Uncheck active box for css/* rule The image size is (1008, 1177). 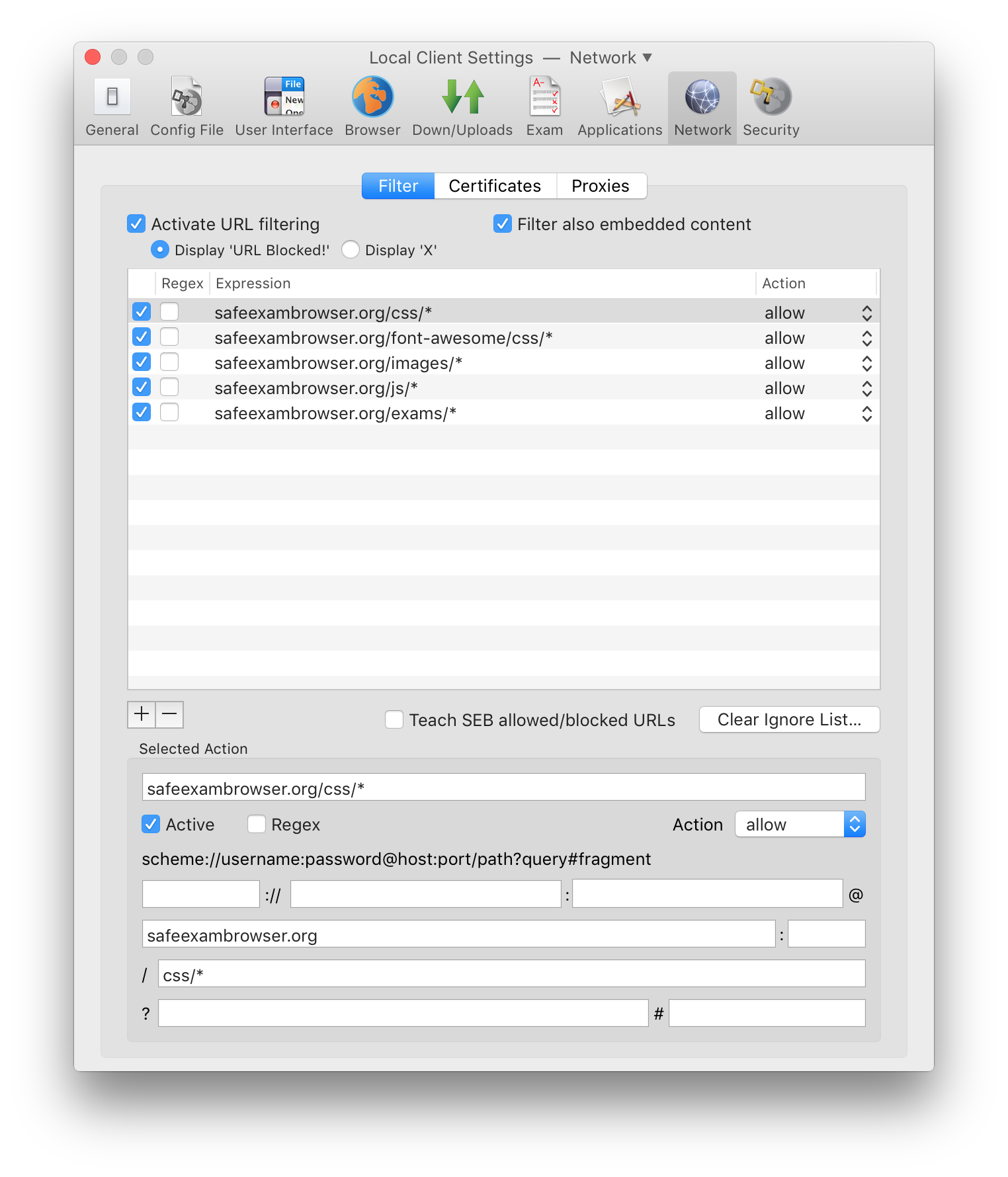[142, 311]
